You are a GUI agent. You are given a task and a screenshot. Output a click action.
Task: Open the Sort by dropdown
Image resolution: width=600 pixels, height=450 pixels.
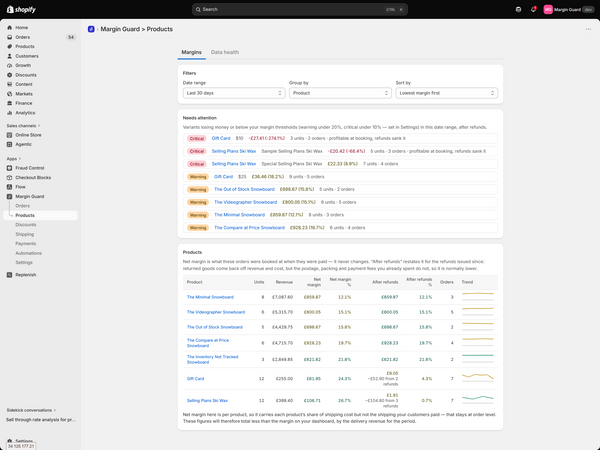tap(447, 93)
